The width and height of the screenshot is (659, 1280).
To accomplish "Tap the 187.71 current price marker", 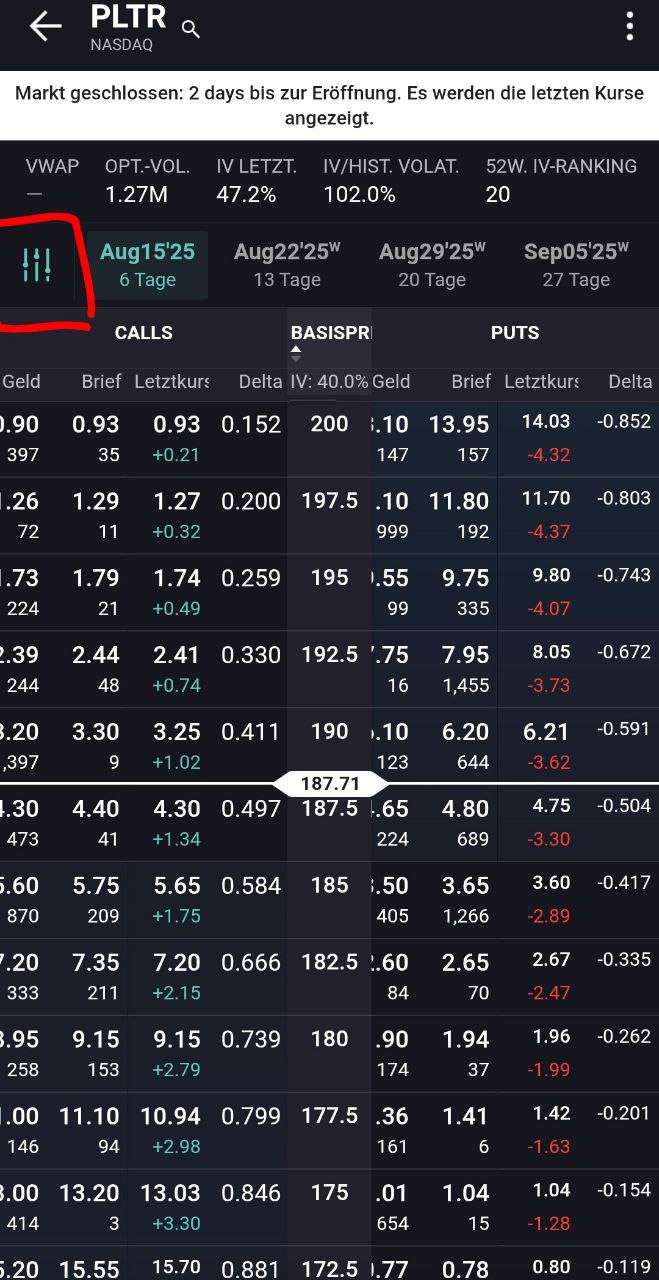I will pos(329,783).
